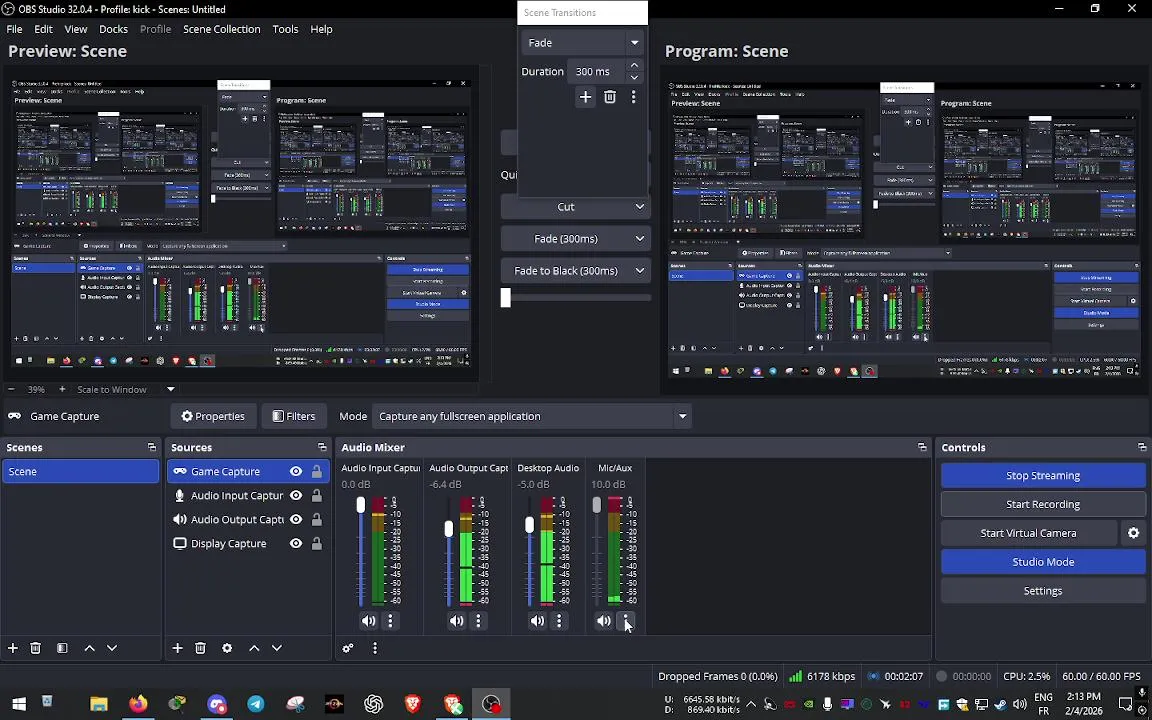Move source down with Sources down arrow
Viewport: 1152px width, 720px height.
point(276,648)
